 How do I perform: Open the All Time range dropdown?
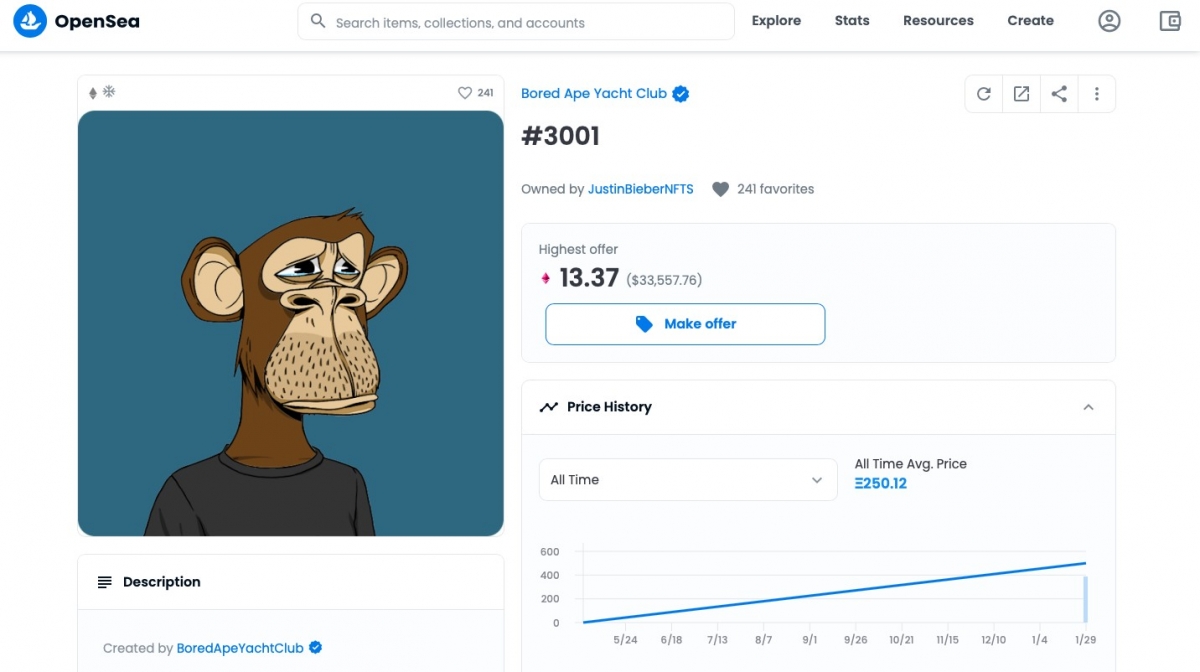click(x=687, y=480)
